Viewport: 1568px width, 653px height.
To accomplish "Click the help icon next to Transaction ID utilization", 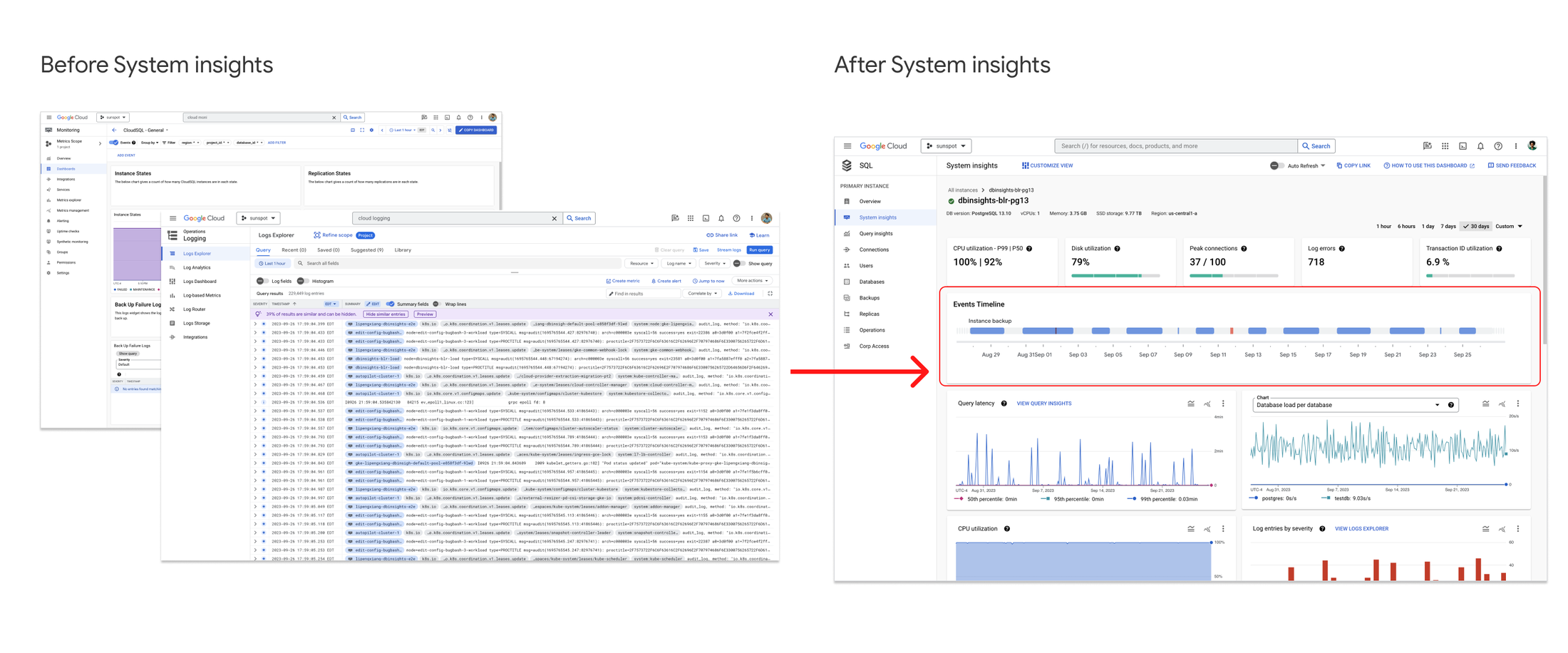I will [x=1500, y=249].
